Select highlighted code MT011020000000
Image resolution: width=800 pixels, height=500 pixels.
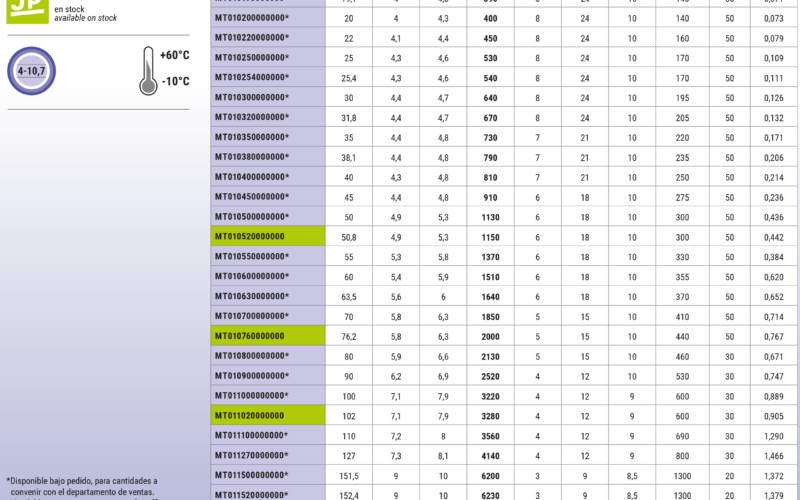(249, 416)
